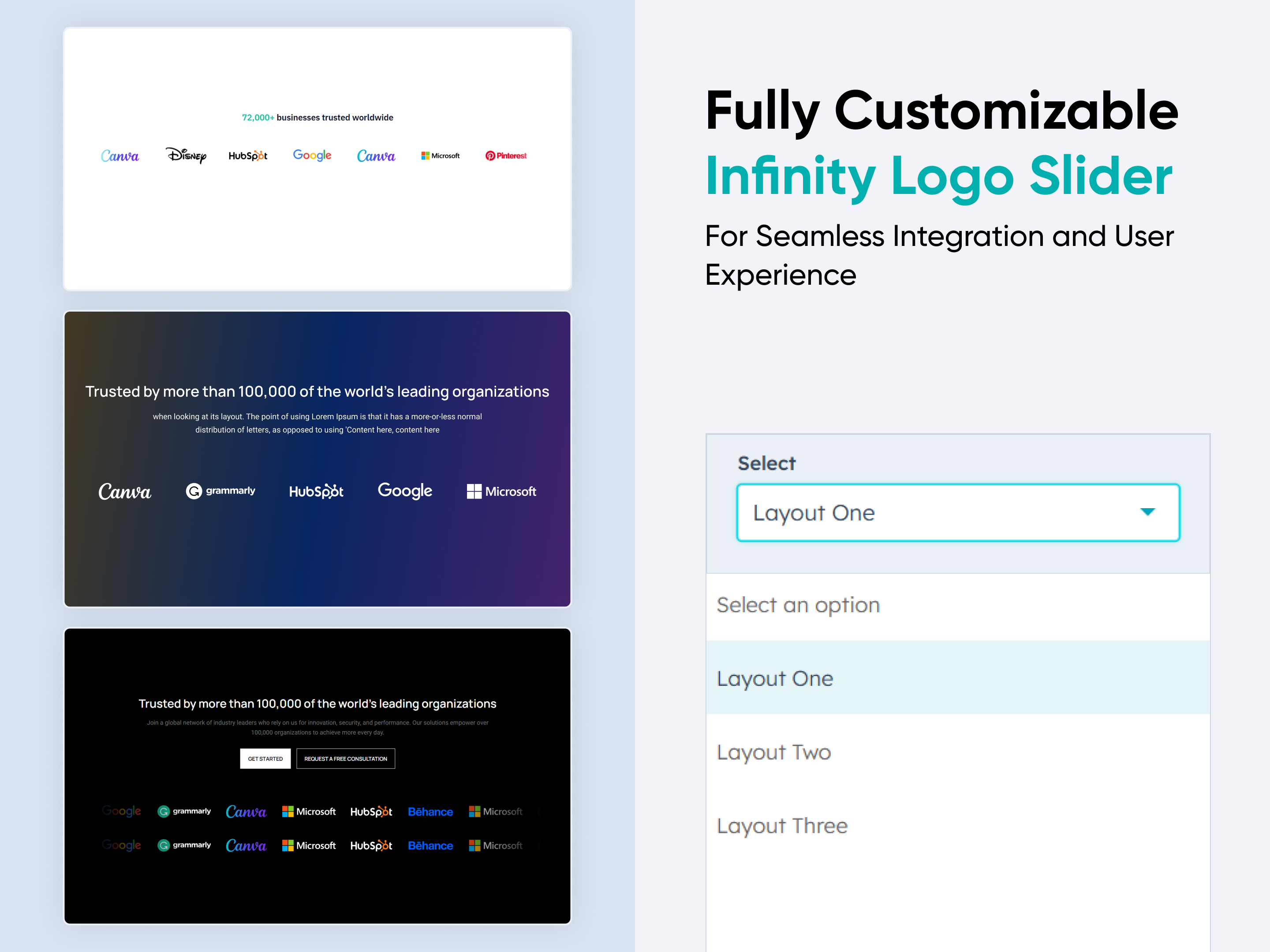The height and width of the screenshot is (952, 1270).
Task: Click the upper-row faded Google logo, black card
Action: [x=122, y=811]
